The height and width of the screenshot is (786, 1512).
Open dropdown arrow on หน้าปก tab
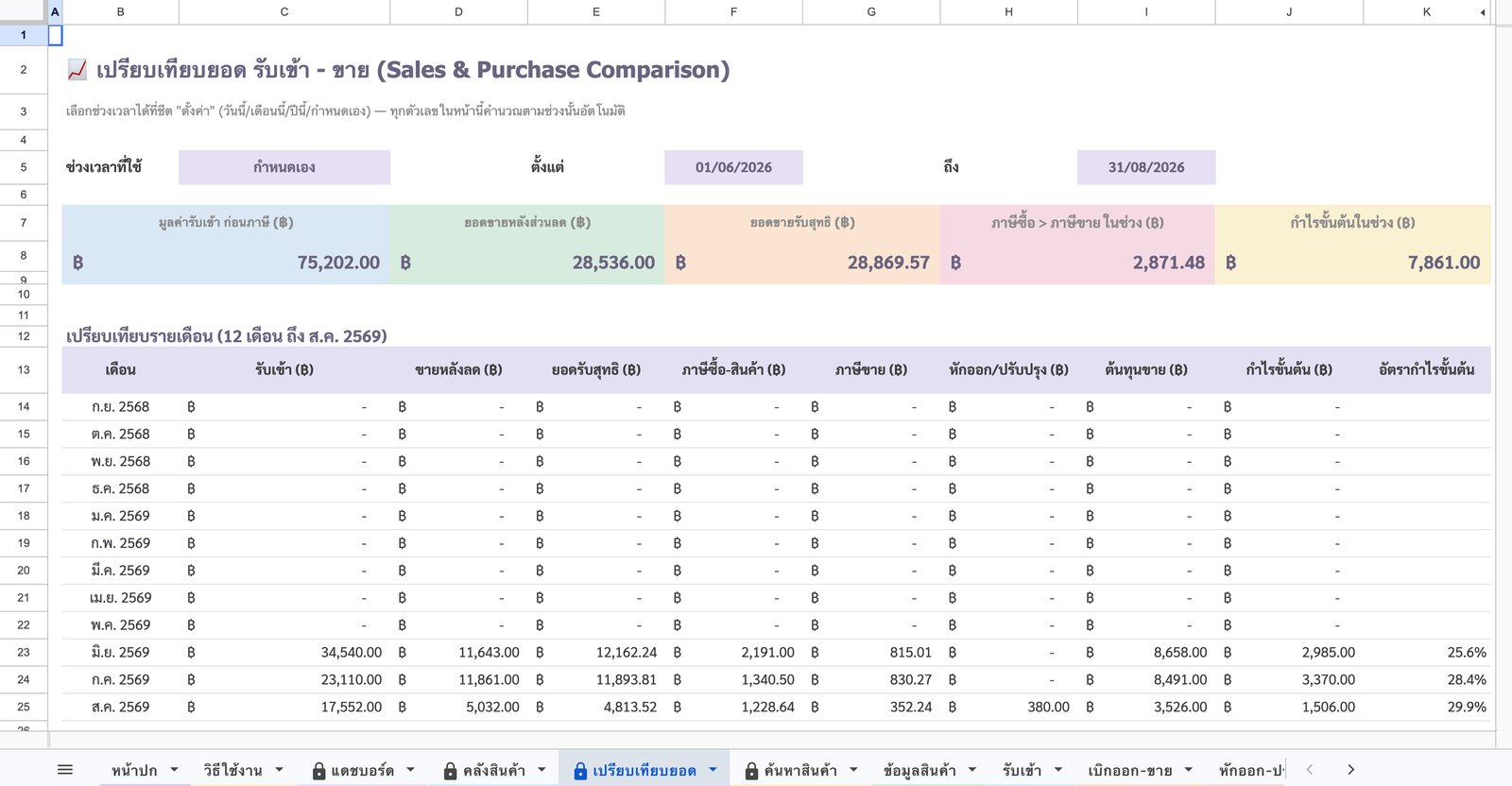[x=175, y=770]
